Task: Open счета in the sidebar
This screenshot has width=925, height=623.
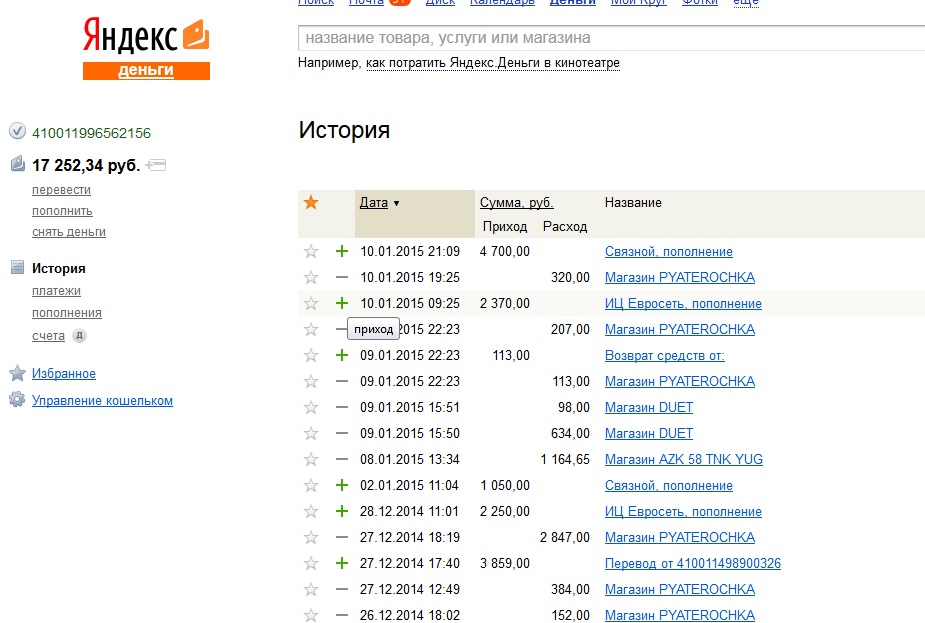Action: [48, 336]
